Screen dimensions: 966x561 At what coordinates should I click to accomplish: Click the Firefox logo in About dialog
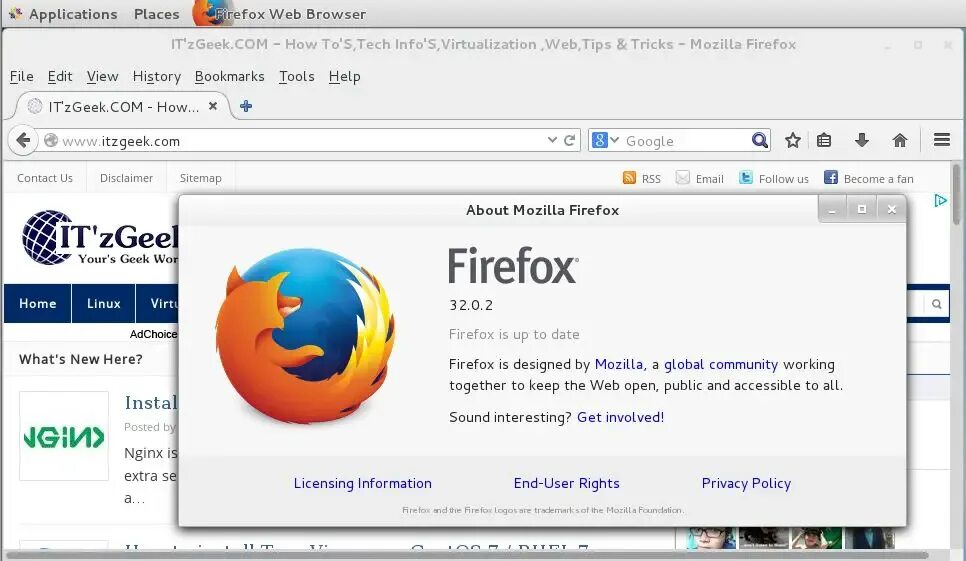(x=306, y=336)
